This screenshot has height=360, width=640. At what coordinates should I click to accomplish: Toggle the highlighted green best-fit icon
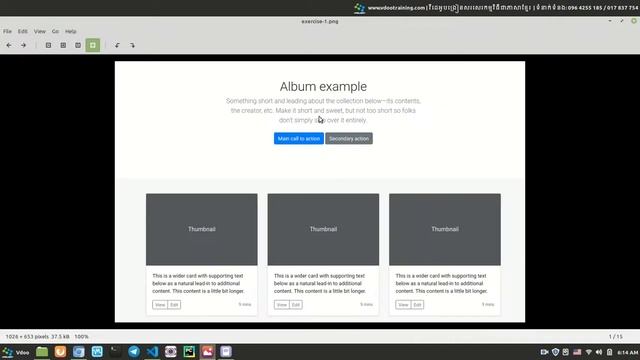click(93, 45)
